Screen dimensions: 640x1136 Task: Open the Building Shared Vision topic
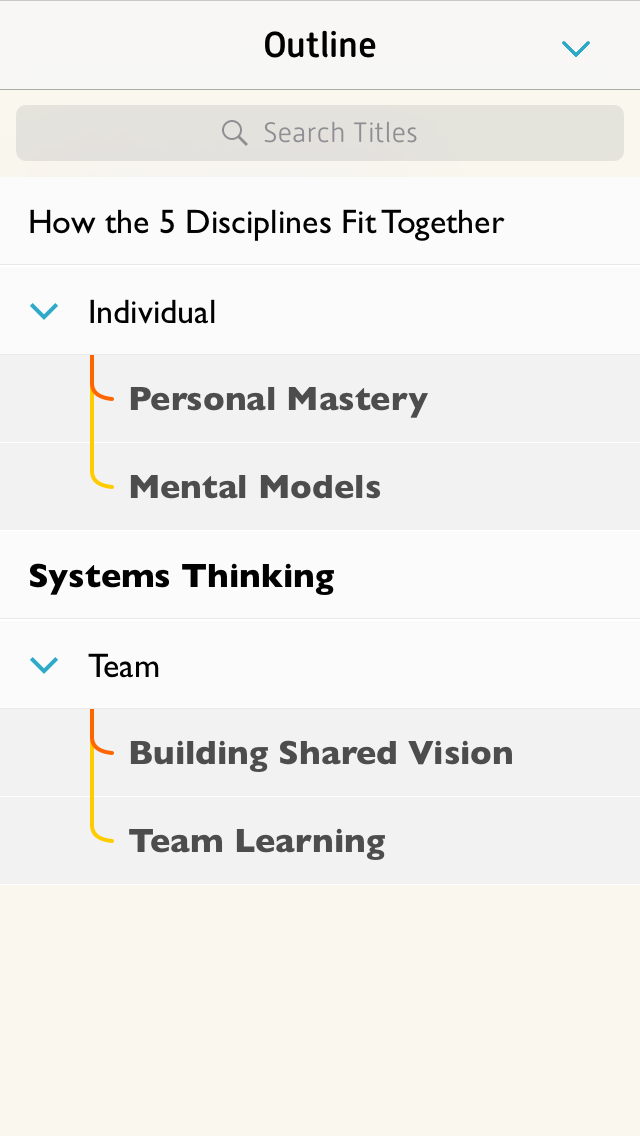320,753
